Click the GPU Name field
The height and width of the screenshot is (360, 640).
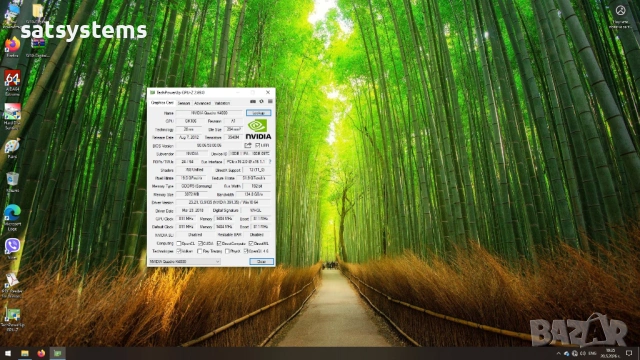click(x=209, y=113)
